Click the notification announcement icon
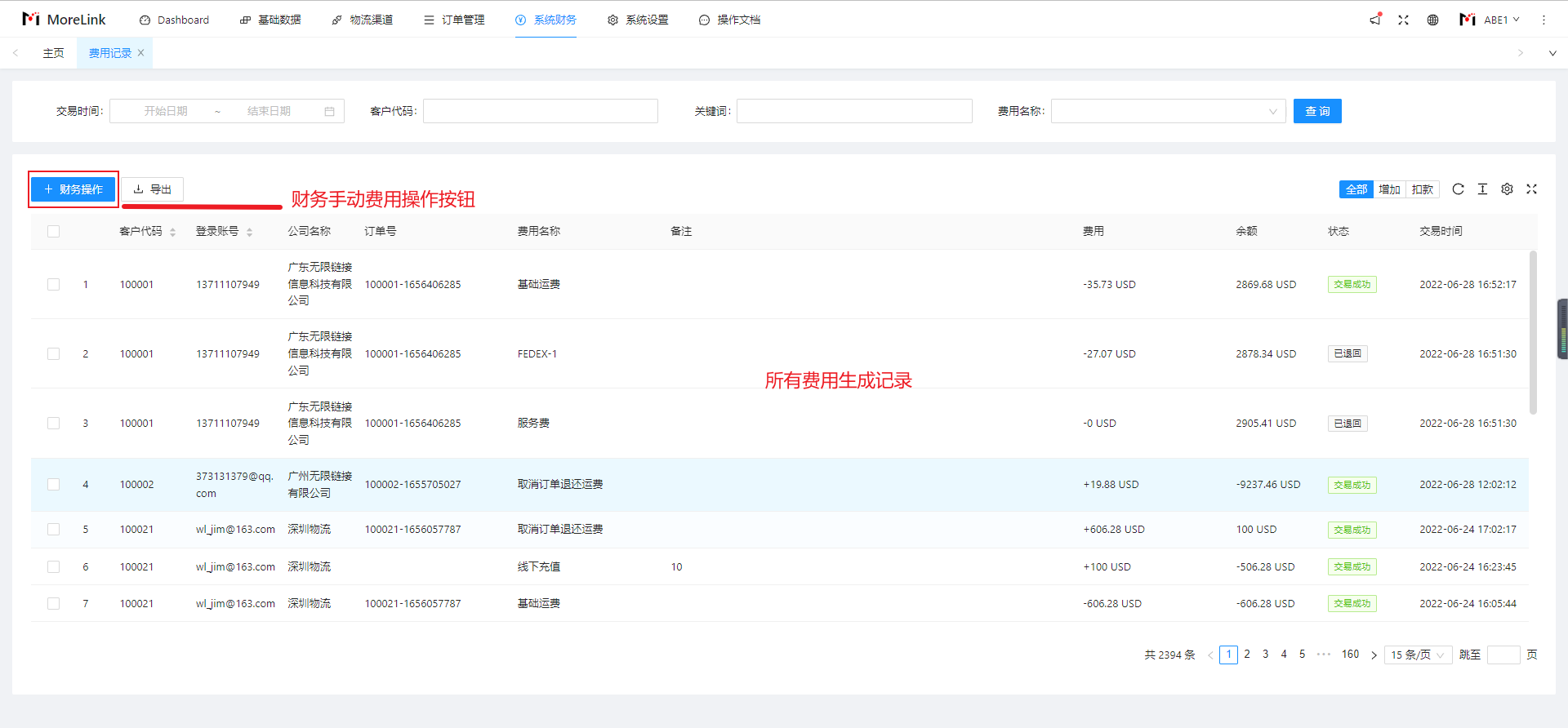Image resolution: width=1568 pixels, height=728 pixels. click(1375, 20)
